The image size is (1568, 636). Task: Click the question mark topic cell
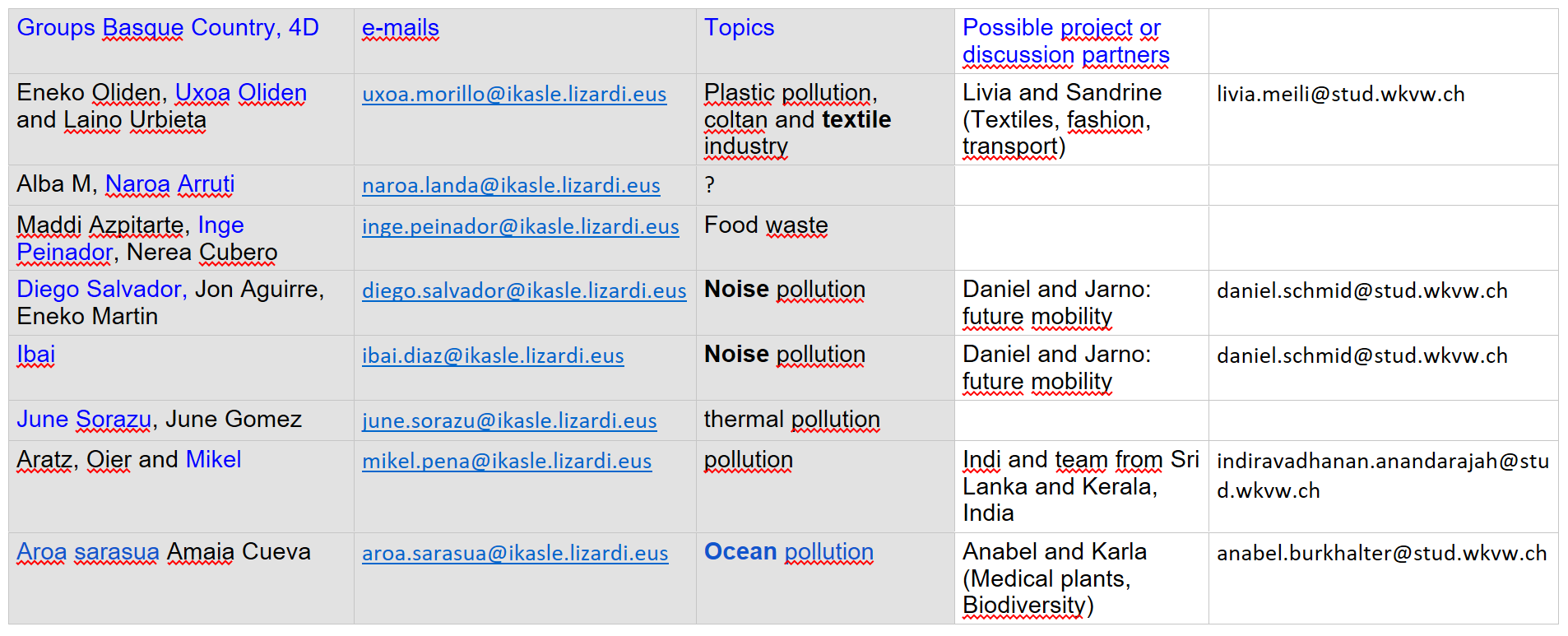point(710,185)
